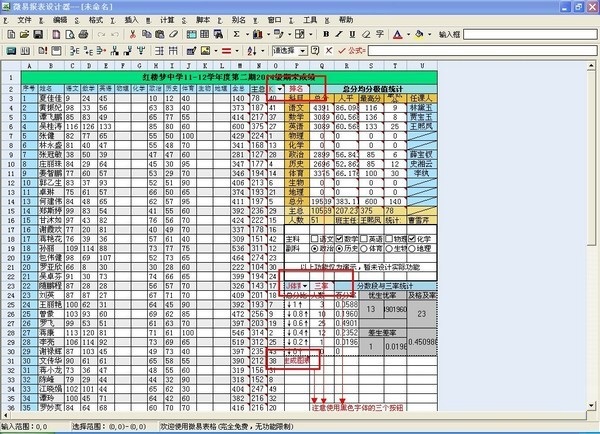Click the red double-line border style icon

tap(227, 51)
